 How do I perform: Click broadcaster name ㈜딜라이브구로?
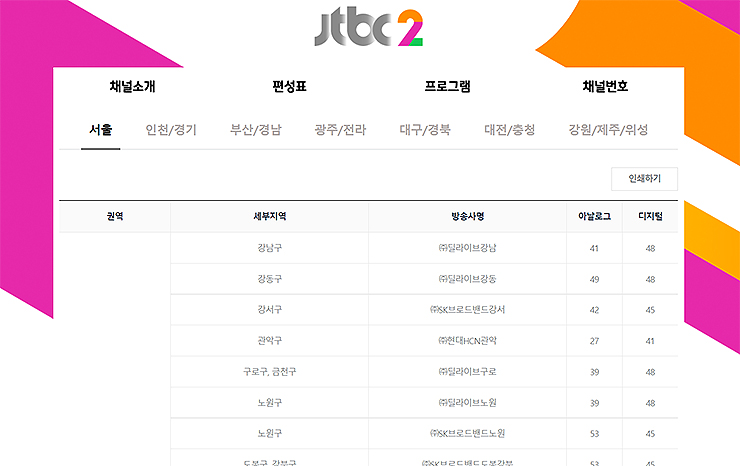[467, 372]
